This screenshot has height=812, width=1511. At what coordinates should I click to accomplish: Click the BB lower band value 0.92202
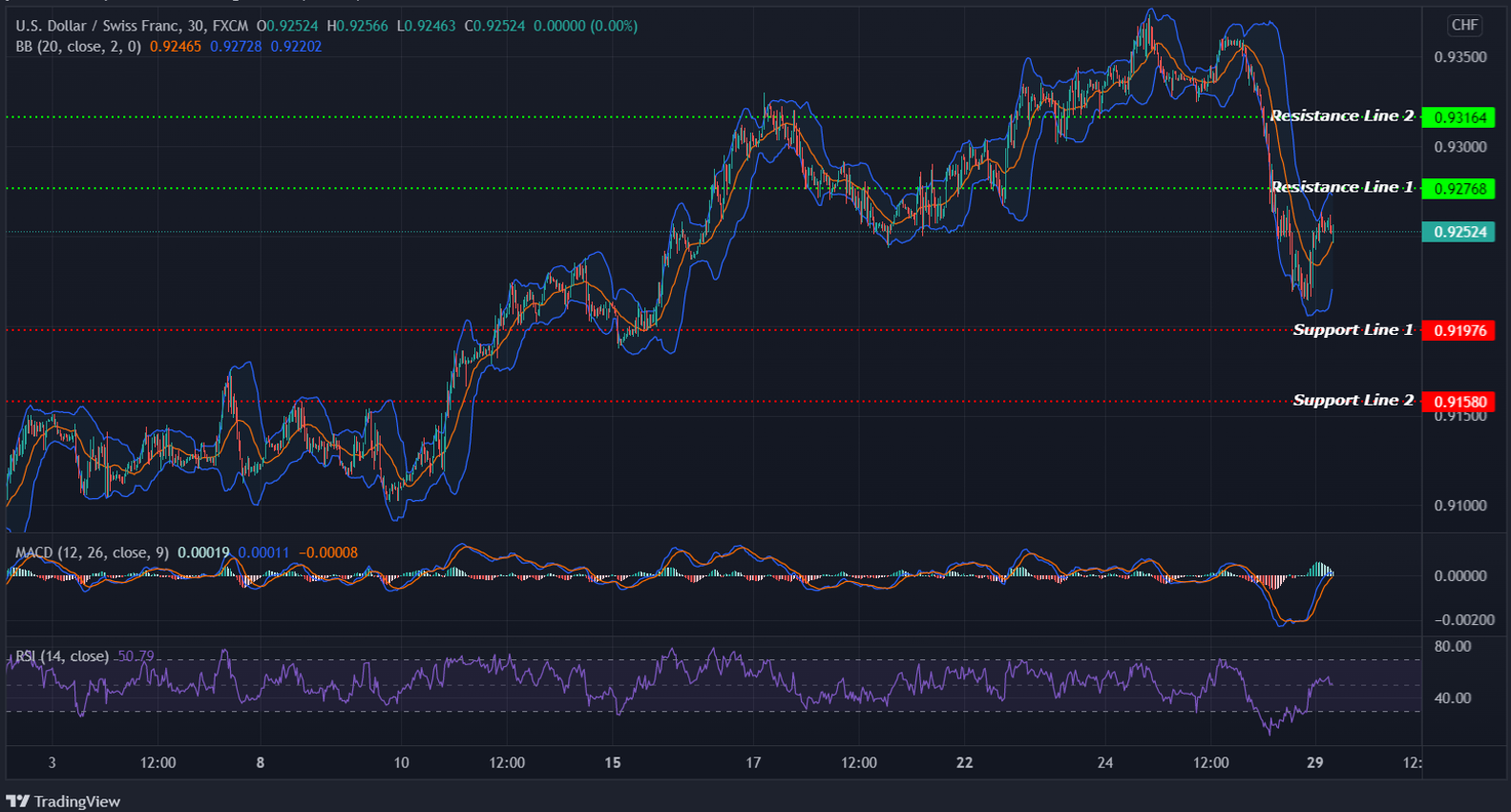click(x=296, y=46)
